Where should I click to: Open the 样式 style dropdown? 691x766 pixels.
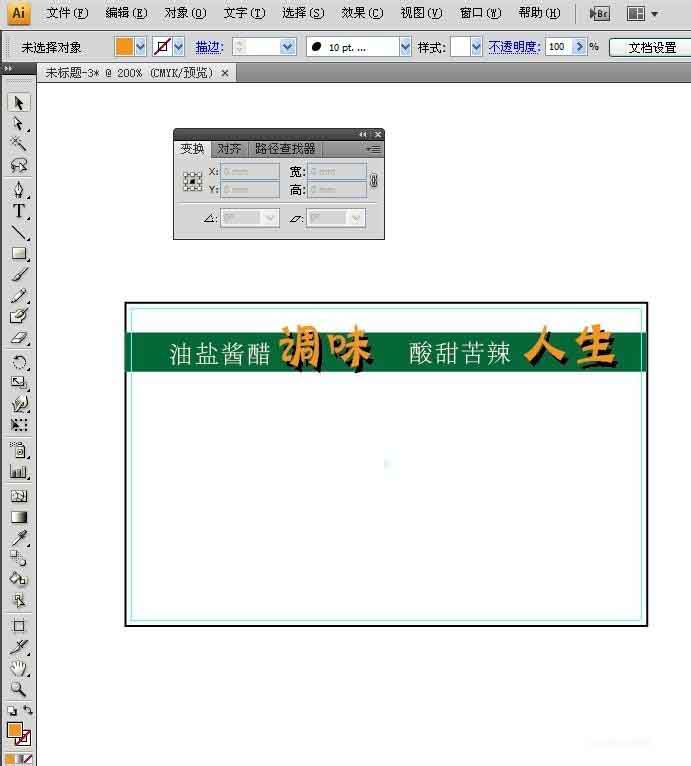point(476,47)
